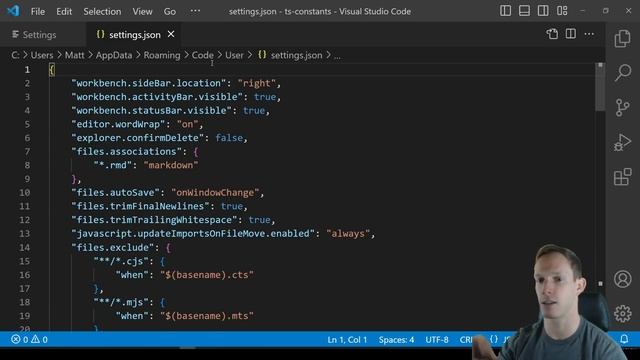
Task: Click the false value of explorer.confirmDelete
Action: point(229,138)
